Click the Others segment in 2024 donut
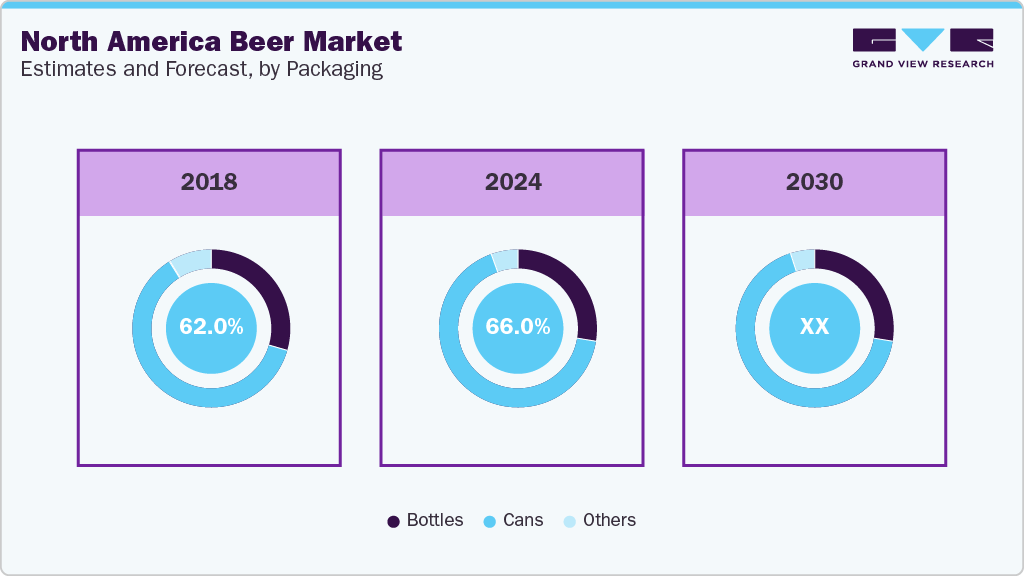The width and height of the screenshot is (1024, 576). coord(505,260)
